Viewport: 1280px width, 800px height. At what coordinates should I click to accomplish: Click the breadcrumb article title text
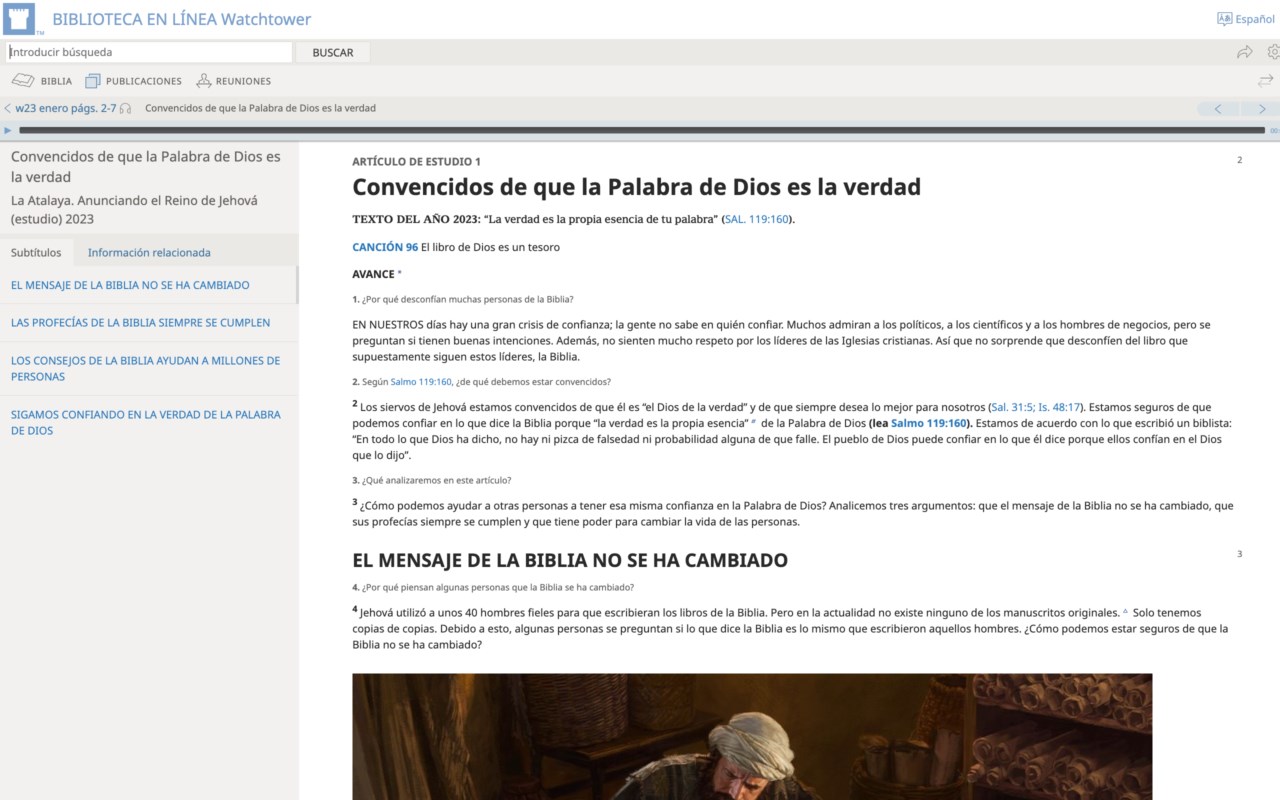click(x=260, y=108)
